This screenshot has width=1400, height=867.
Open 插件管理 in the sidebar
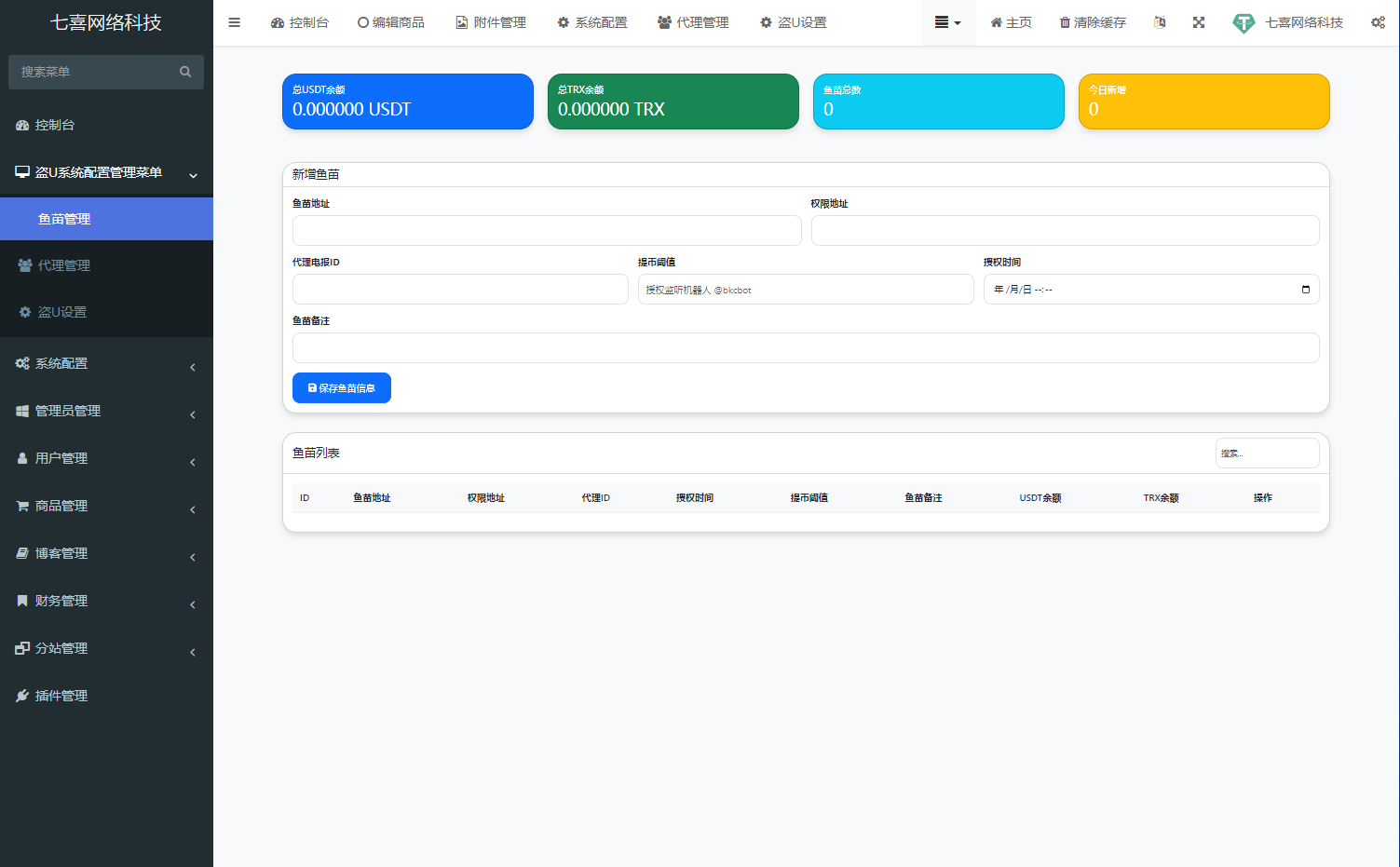61,697
